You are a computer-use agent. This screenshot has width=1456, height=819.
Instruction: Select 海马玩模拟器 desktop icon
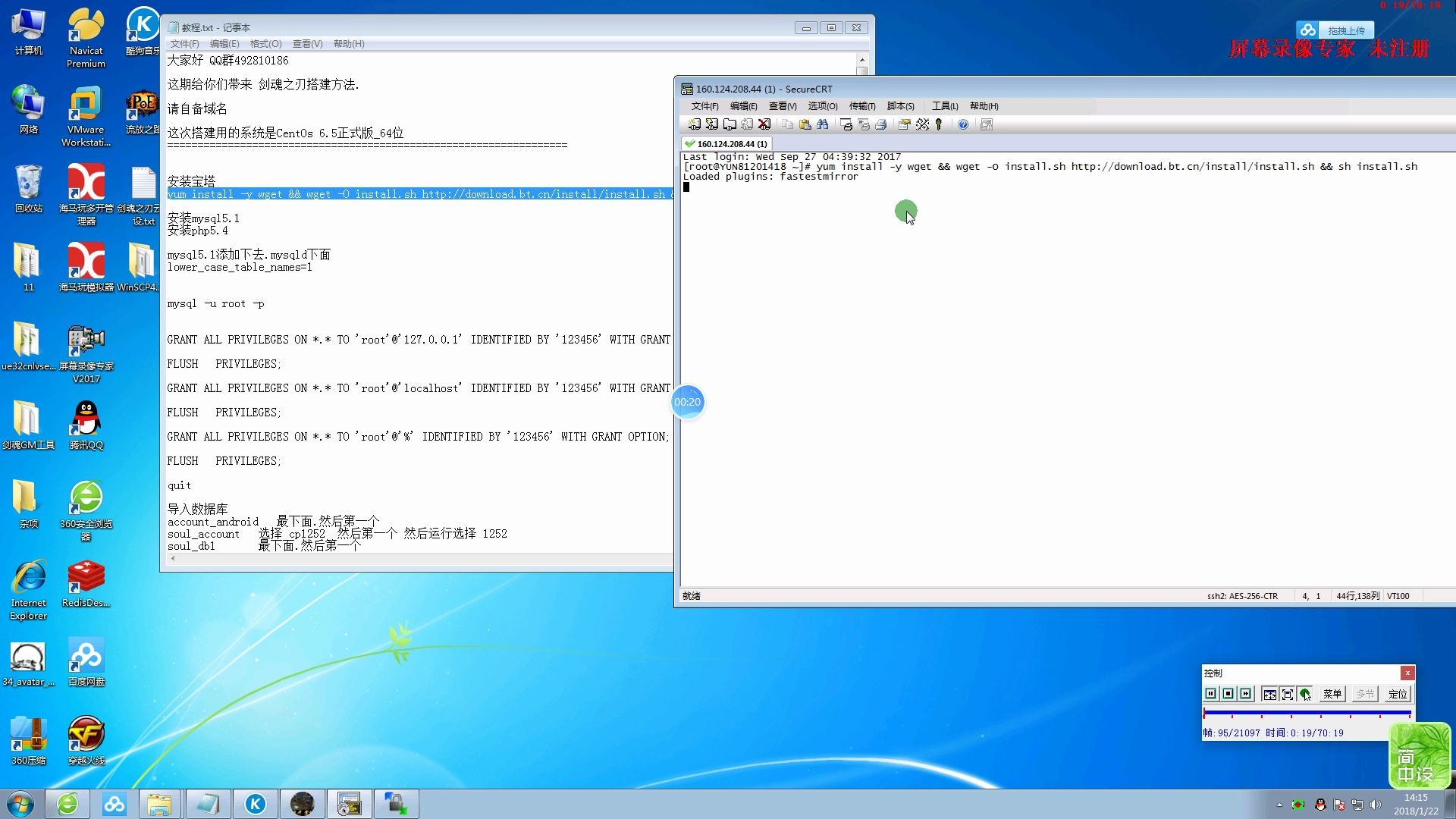tap(86, 268)
